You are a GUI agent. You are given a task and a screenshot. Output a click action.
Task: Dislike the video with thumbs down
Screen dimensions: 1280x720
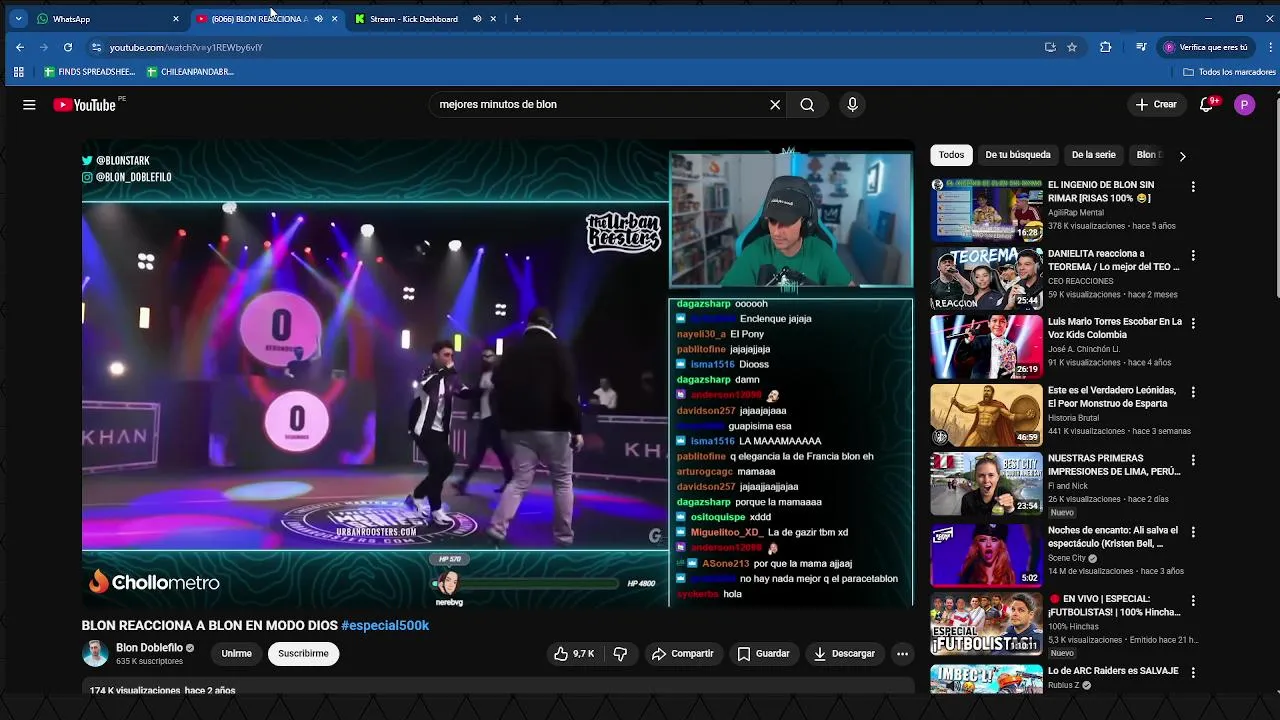pyautogui.click(x=620, y=653)
